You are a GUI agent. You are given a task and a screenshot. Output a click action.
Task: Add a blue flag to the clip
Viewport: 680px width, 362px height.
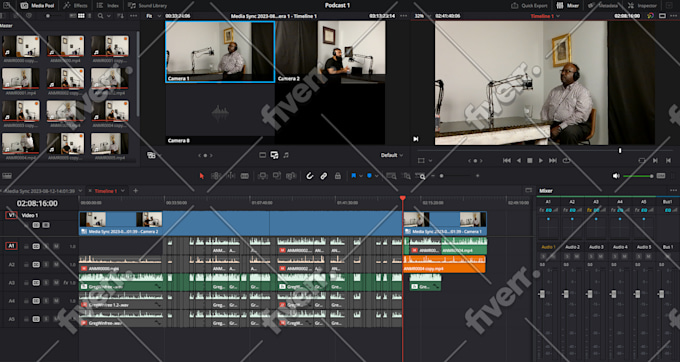point(353,176)
